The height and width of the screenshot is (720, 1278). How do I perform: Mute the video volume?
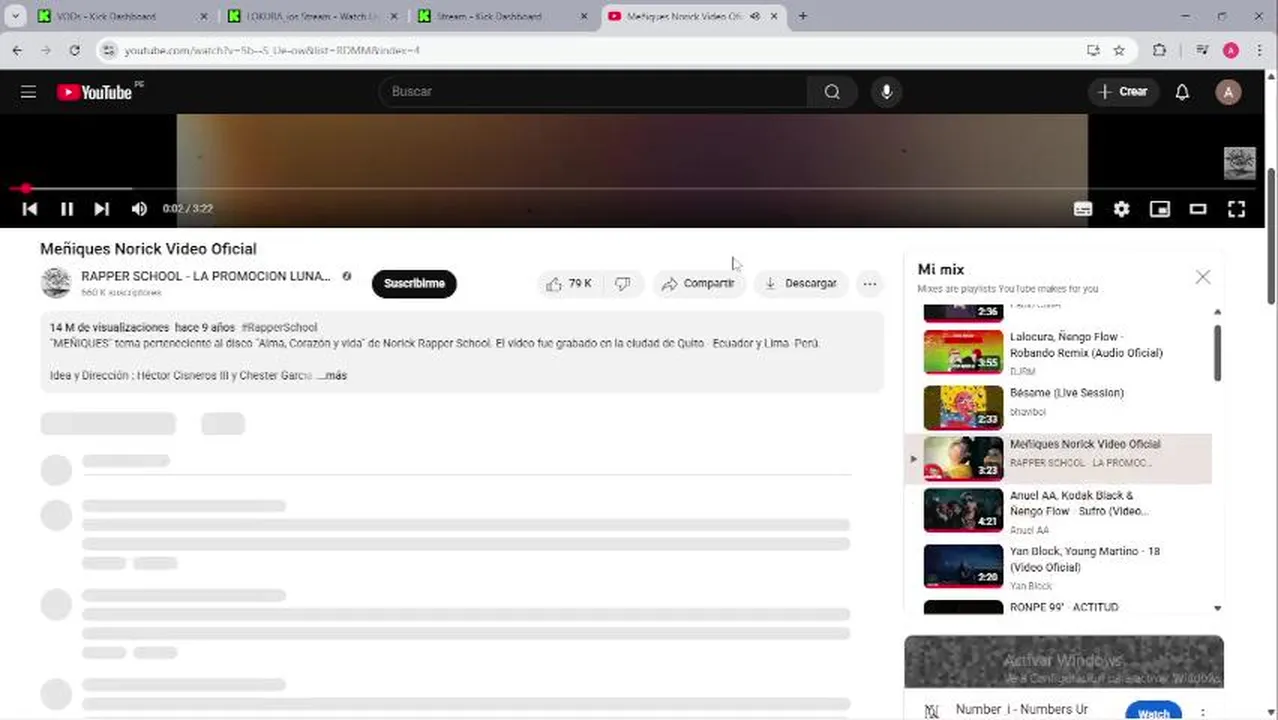(x=139, y=209)
